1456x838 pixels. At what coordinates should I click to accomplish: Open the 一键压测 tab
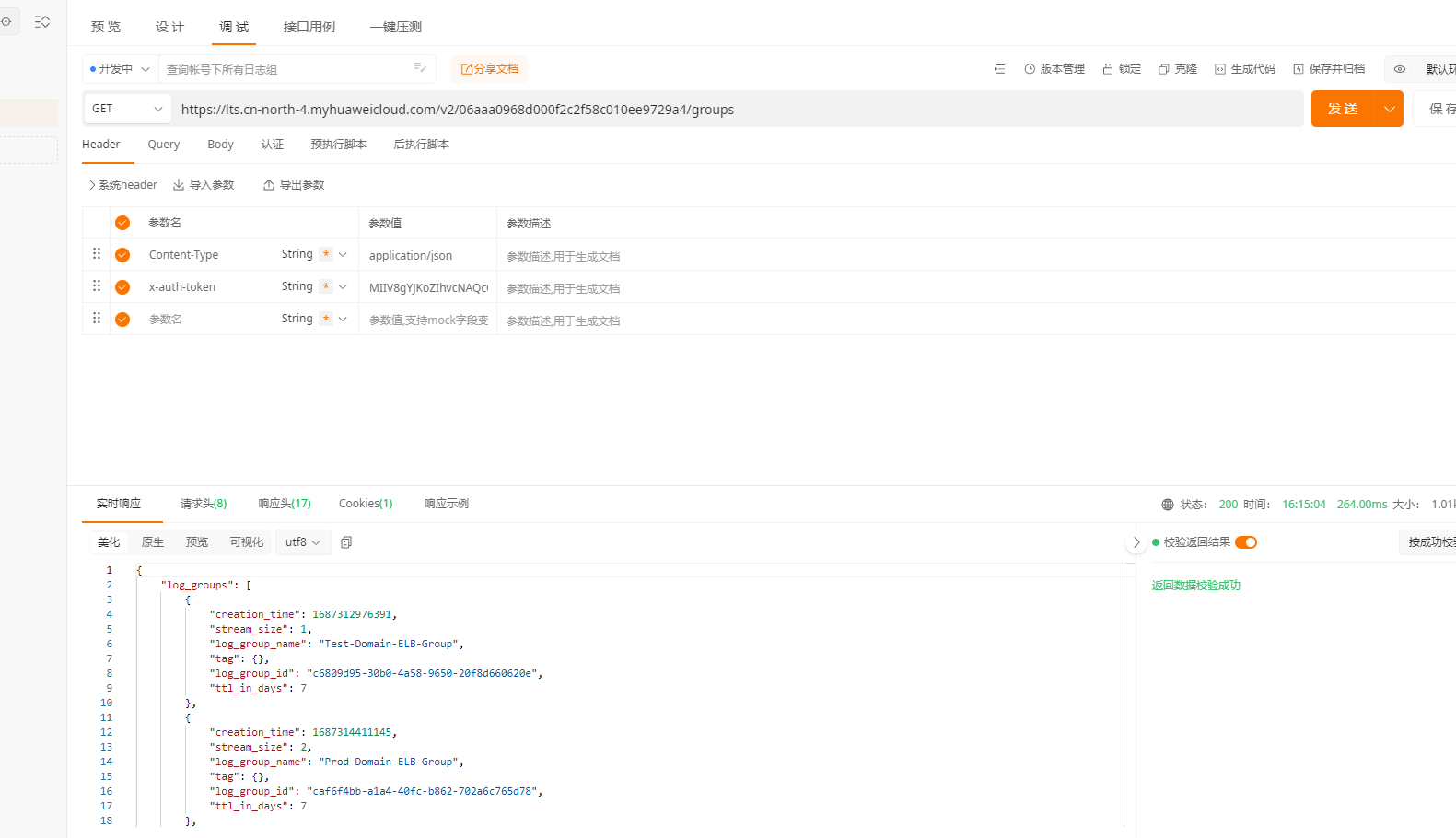[396, 27]
